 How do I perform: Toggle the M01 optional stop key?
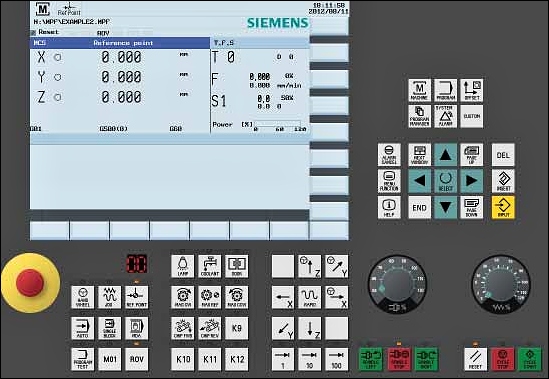point(110,359)
